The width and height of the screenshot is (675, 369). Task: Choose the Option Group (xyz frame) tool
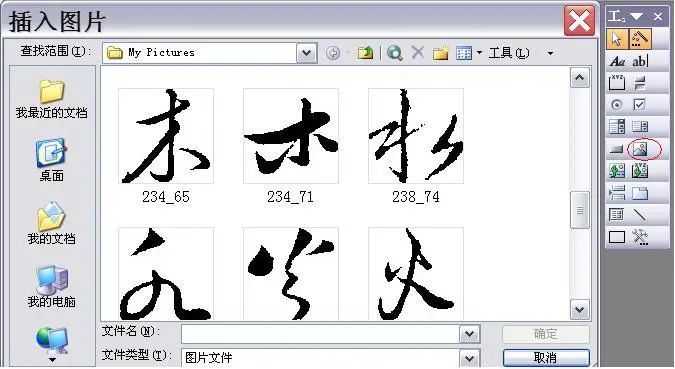click(x=617, y=83)
